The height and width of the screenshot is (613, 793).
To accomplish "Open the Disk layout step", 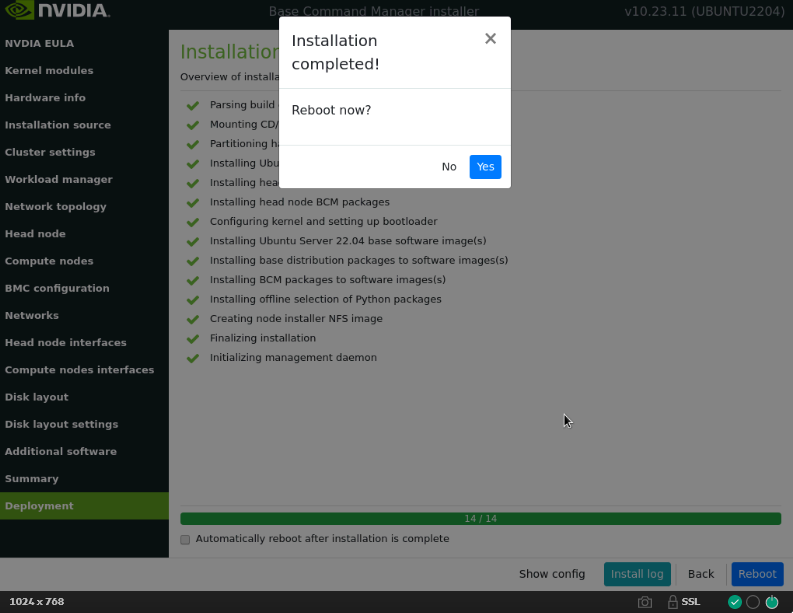I will click(37, 397).
